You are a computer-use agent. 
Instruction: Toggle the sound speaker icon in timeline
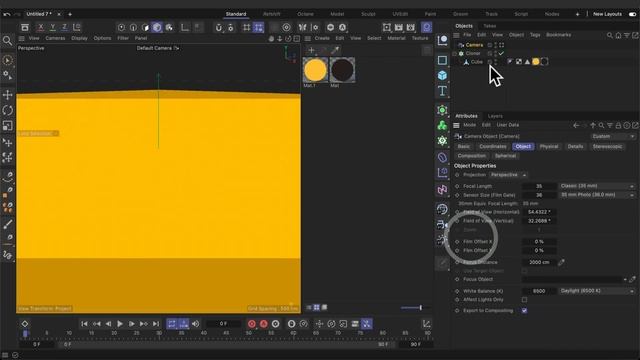(196, 324)
